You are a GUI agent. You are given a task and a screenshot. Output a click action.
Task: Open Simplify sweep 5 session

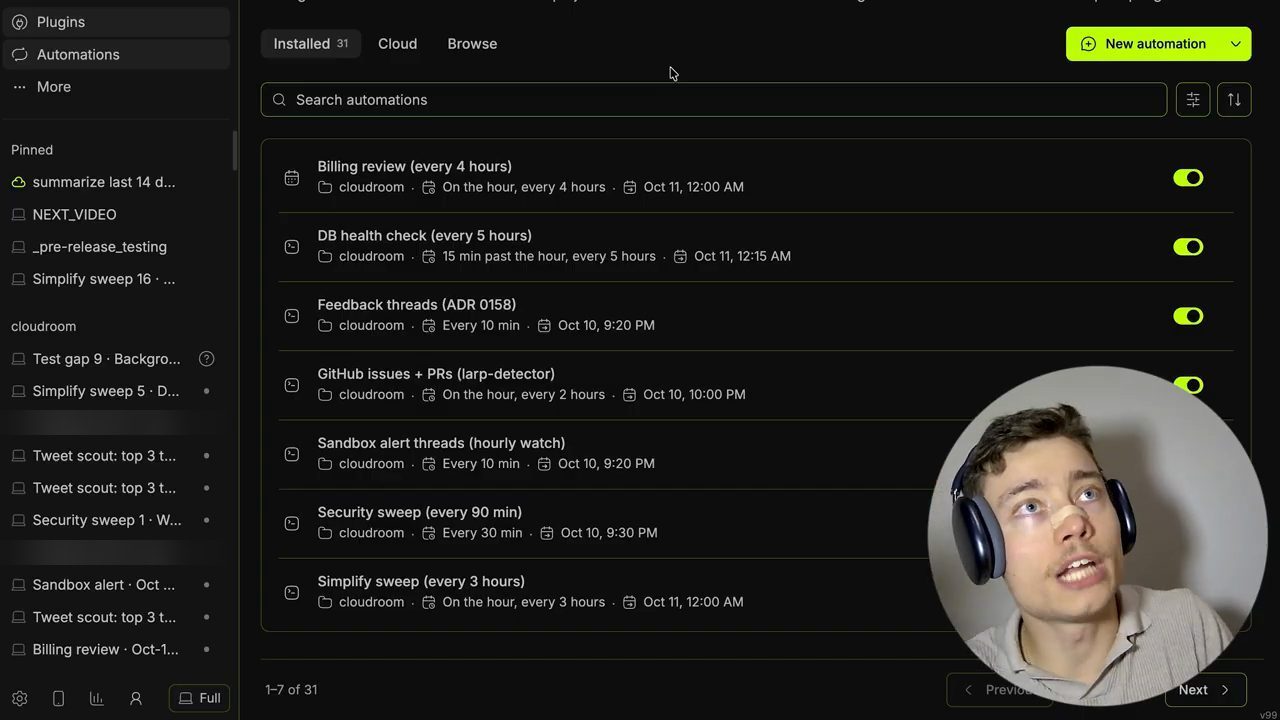click(117, 391)
